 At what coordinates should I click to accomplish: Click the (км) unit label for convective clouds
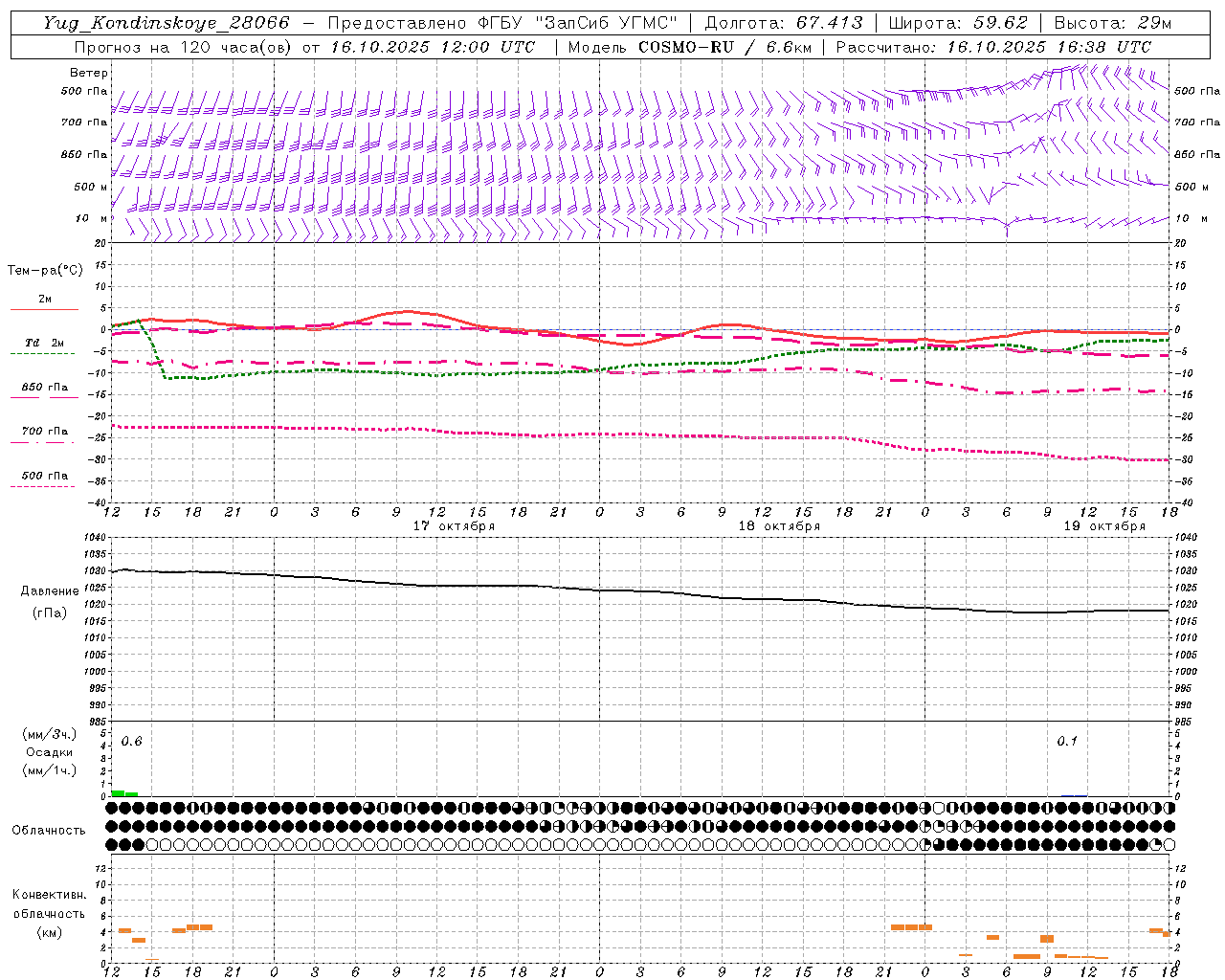49,932
